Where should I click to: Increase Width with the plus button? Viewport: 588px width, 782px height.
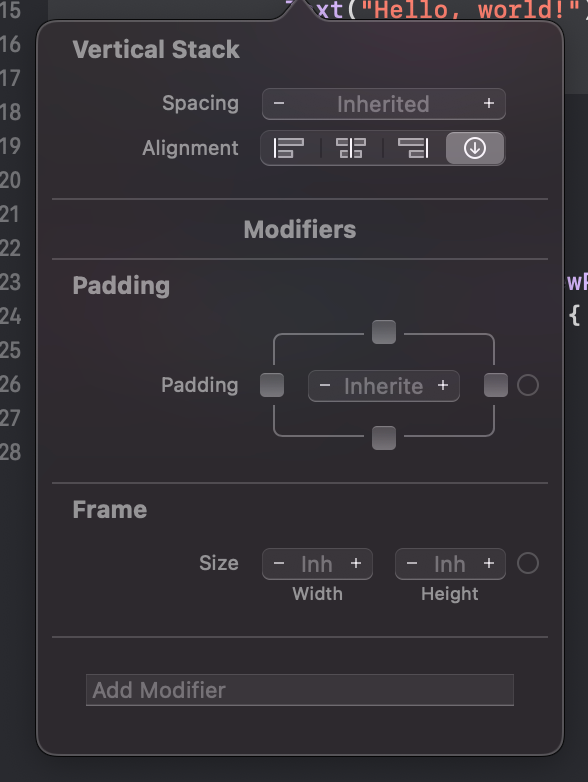[356, 563]
